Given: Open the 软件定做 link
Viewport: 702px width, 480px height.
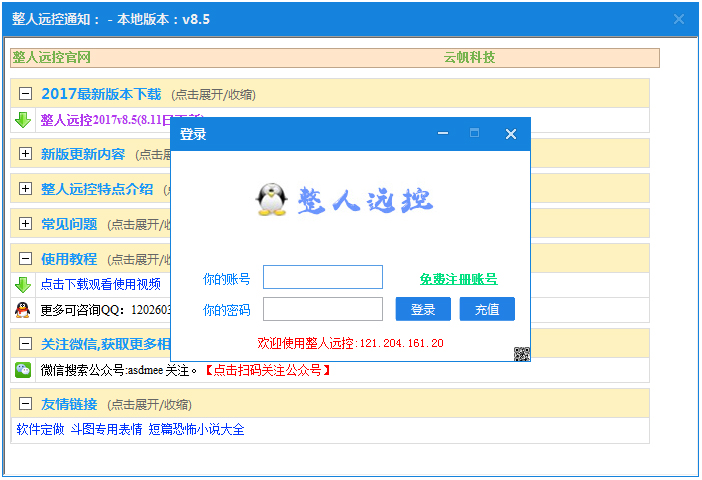Looking at the screenshot, I should [x=40, y=429].
